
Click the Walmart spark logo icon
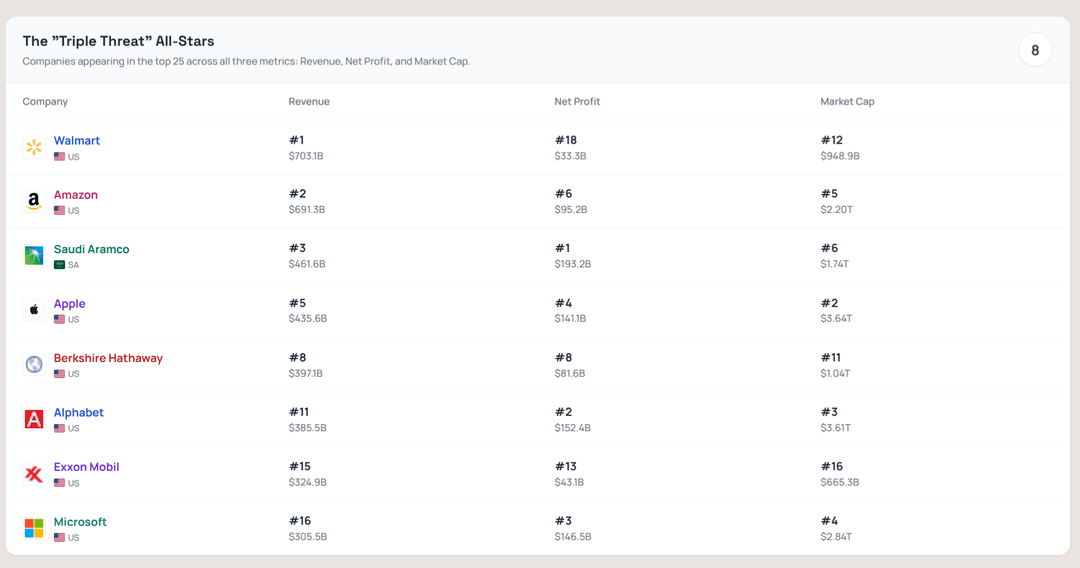coord(34,148)
